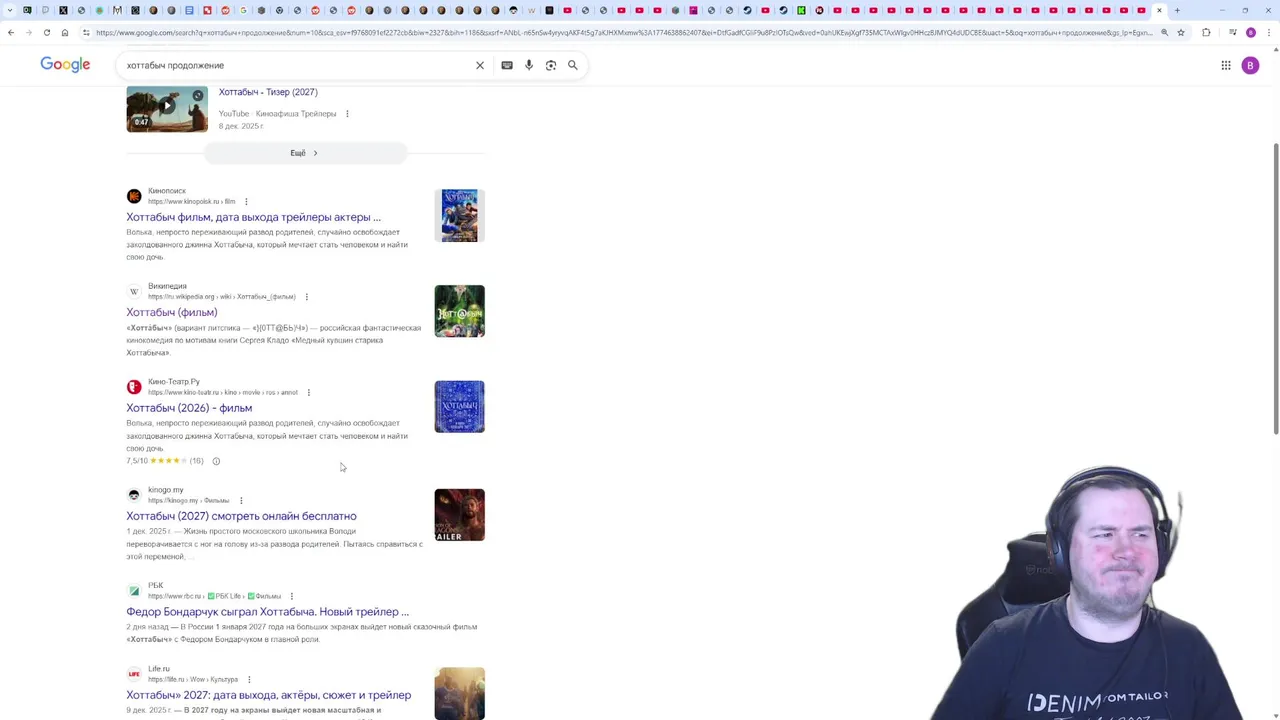Open more options for kinogo.my result
The image size is (1280, 720).
point(241,501)
